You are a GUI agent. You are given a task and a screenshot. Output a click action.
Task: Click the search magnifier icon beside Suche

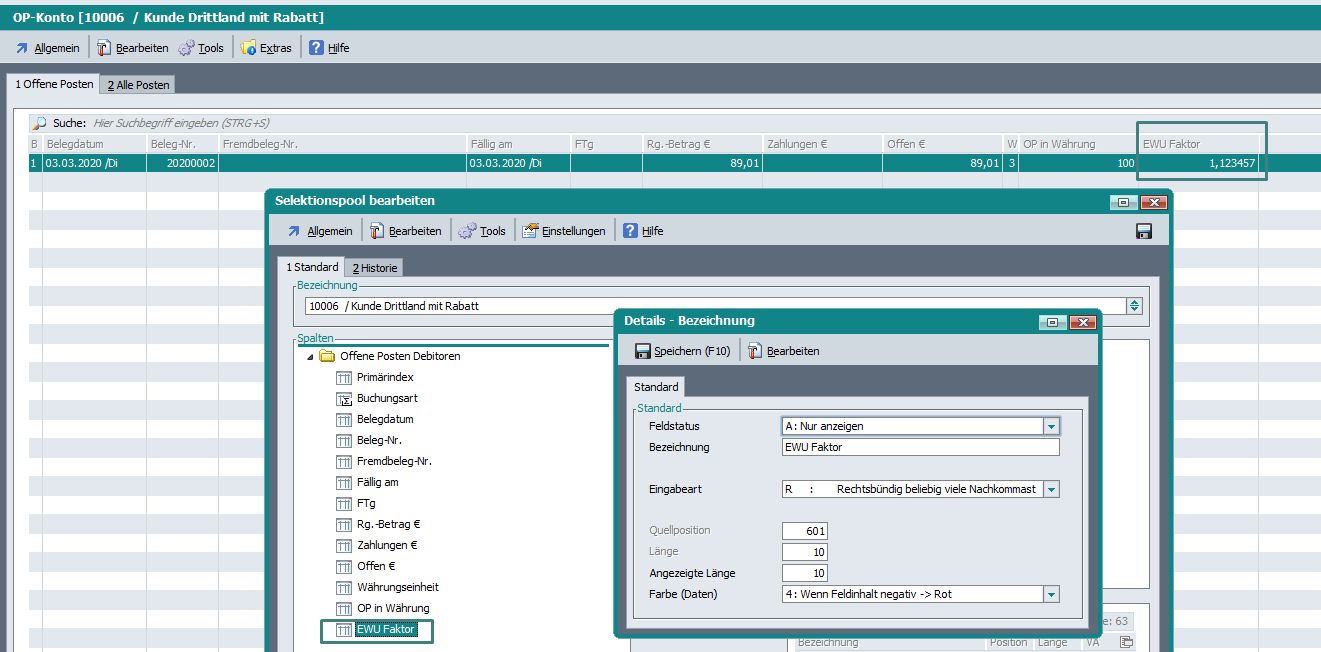pyautogui.click(x=39, y=123)
